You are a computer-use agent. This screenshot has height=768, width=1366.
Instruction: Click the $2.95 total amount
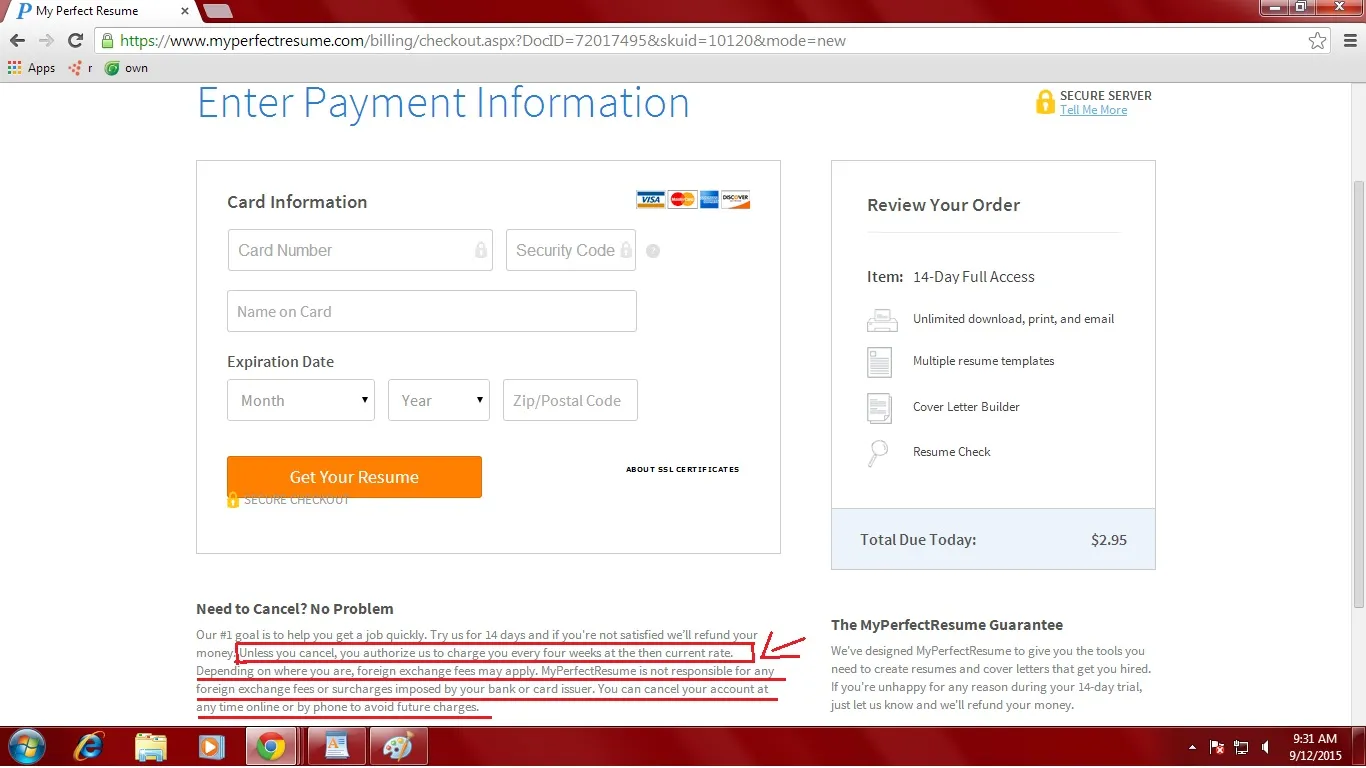pyautogui.click(x=1109, y=540)
